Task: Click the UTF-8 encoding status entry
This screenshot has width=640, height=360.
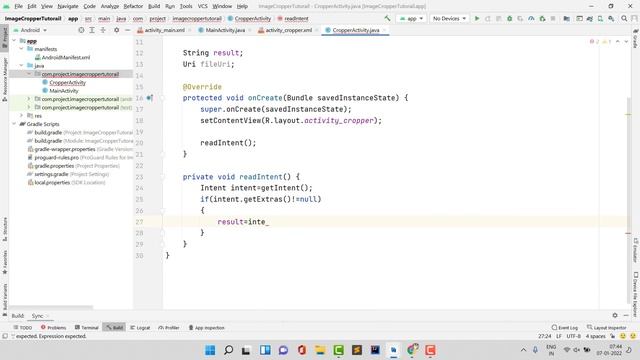Action: click(x=573, y=336)
